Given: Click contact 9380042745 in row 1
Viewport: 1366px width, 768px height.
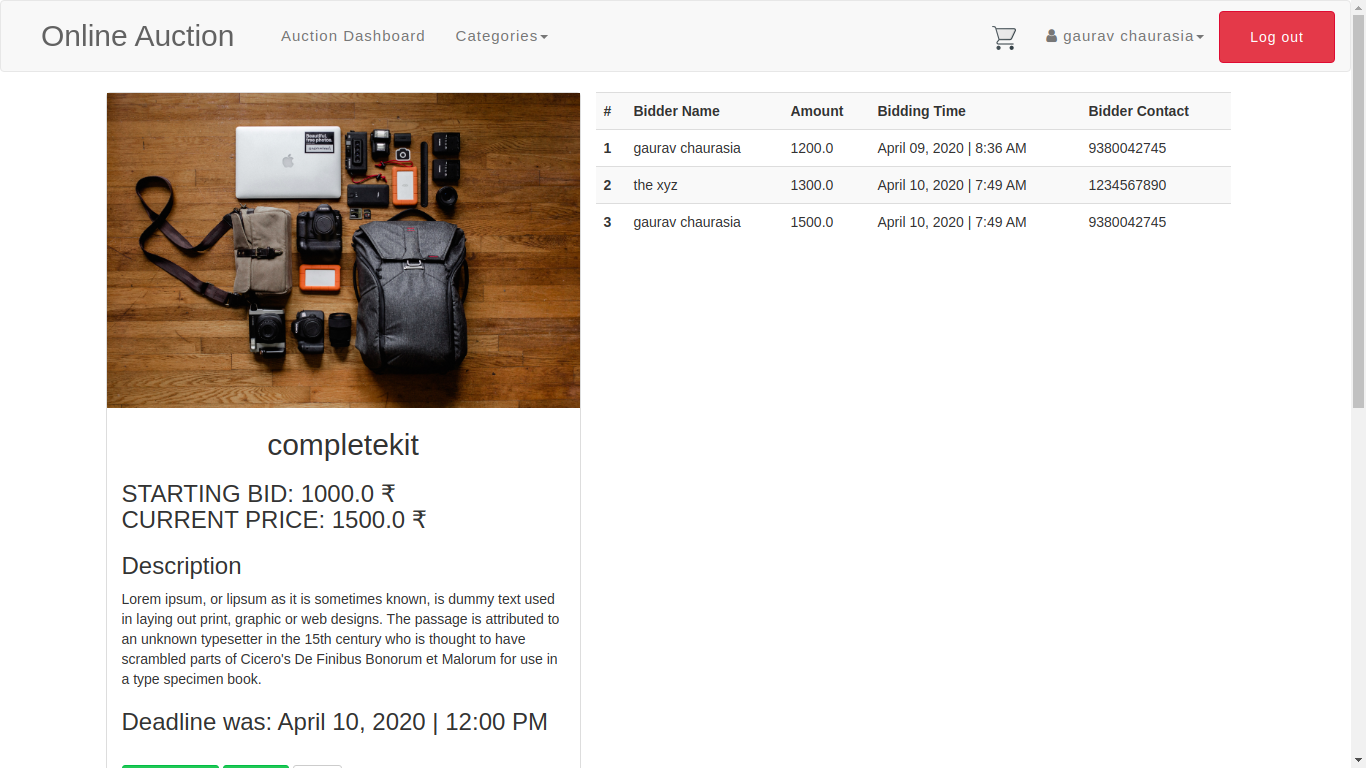Looking at the screenshot, I should [x=1127, y=148].
